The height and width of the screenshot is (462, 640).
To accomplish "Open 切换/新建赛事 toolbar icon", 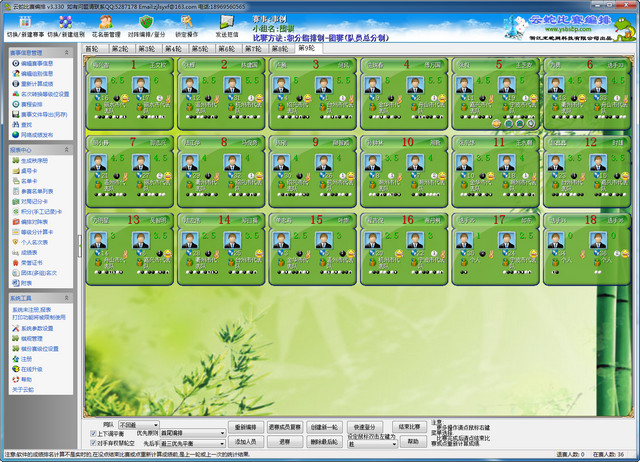I will (x=25, y=27).
